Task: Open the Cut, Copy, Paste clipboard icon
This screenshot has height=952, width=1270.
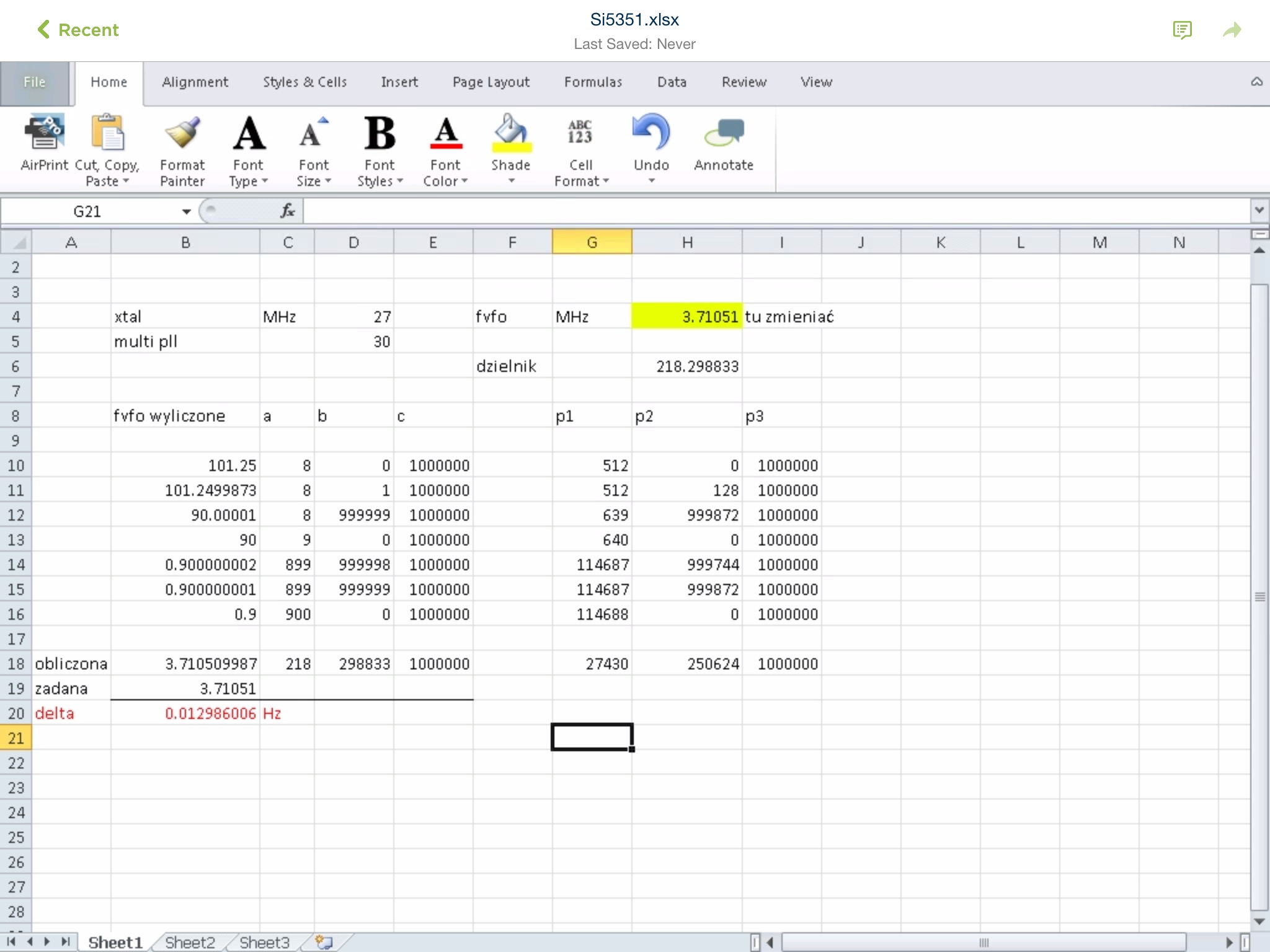Action: coord(107,133)
